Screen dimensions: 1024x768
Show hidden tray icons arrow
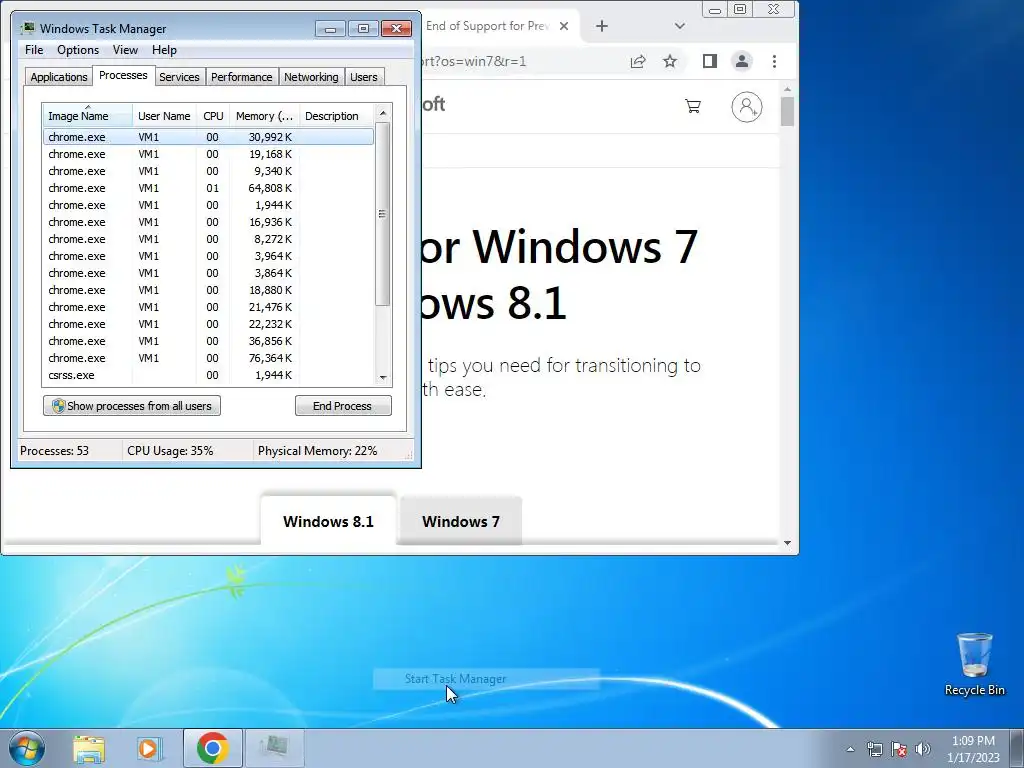[850, 749]
